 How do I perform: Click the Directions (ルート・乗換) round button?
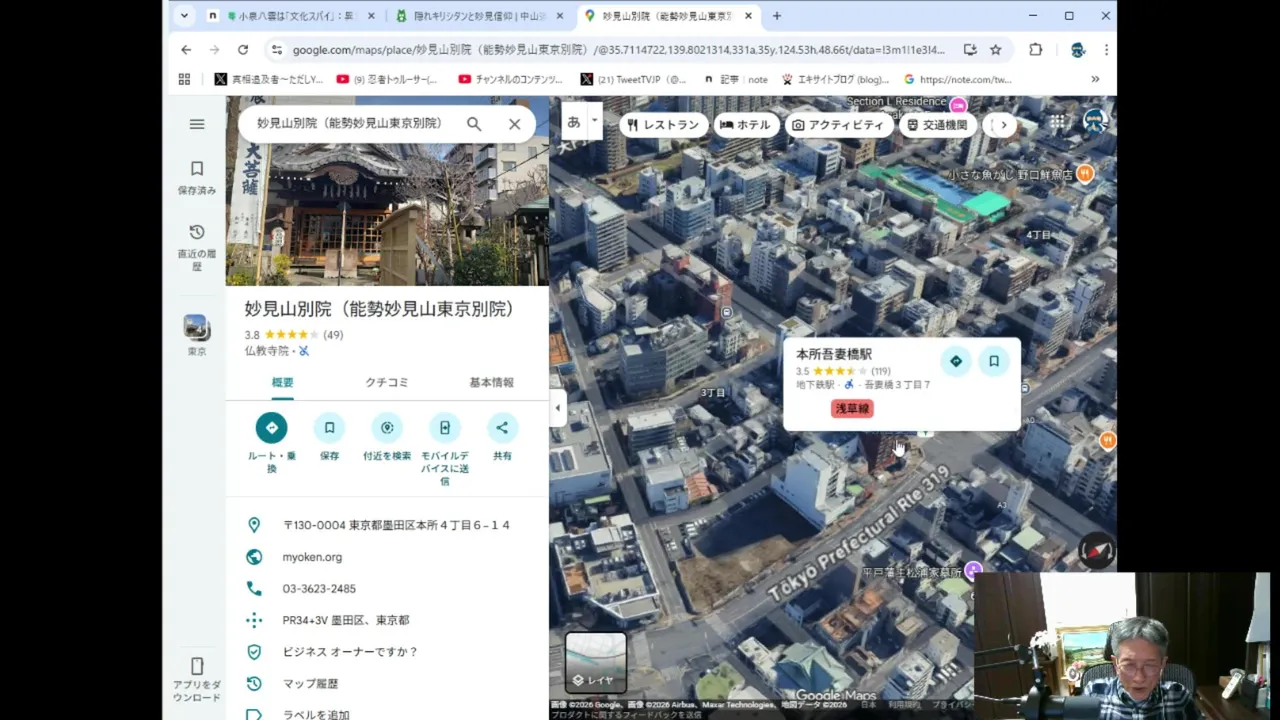[x=271, y=428]
